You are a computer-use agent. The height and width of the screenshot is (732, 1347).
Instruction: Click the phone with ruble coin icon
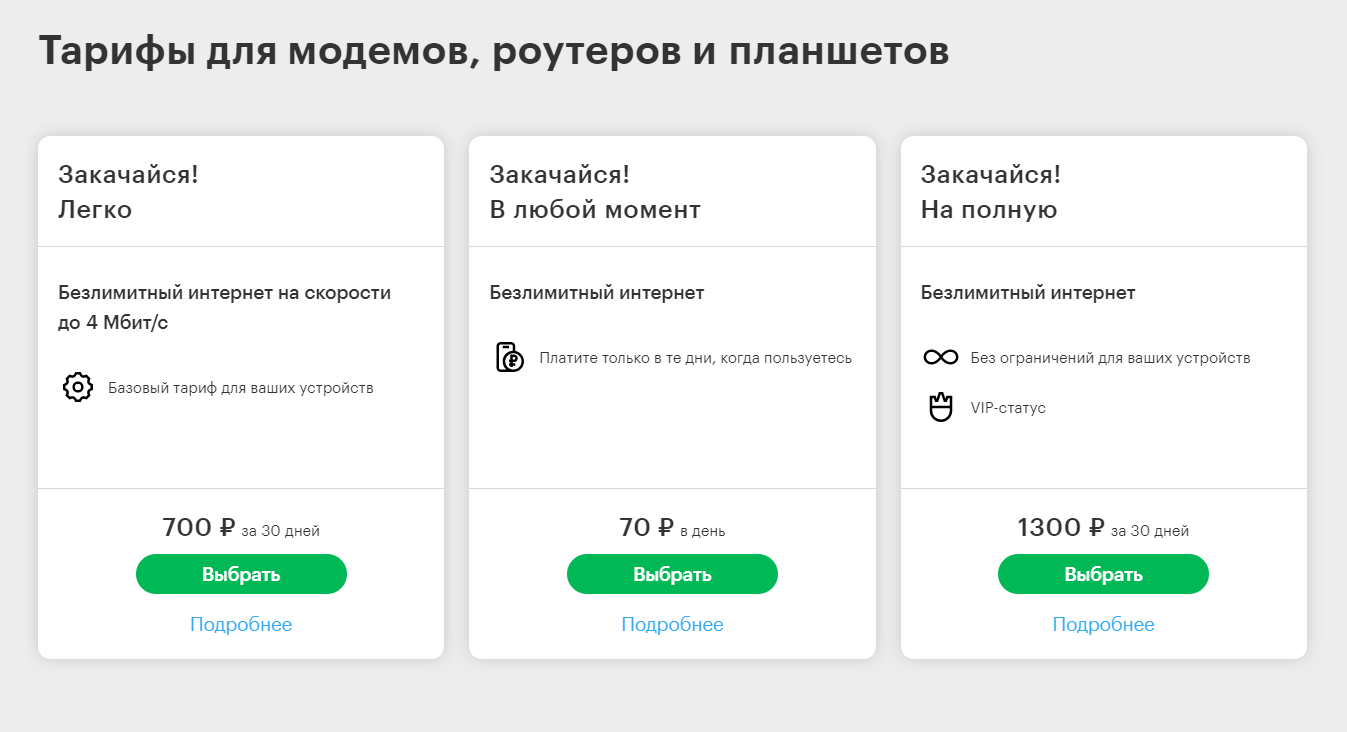[510, 357]
